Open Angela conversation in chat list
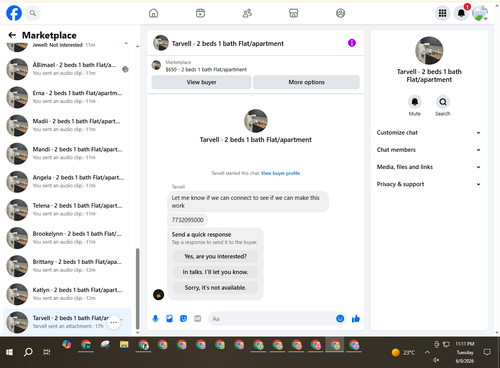 click(x=68, y=182)
